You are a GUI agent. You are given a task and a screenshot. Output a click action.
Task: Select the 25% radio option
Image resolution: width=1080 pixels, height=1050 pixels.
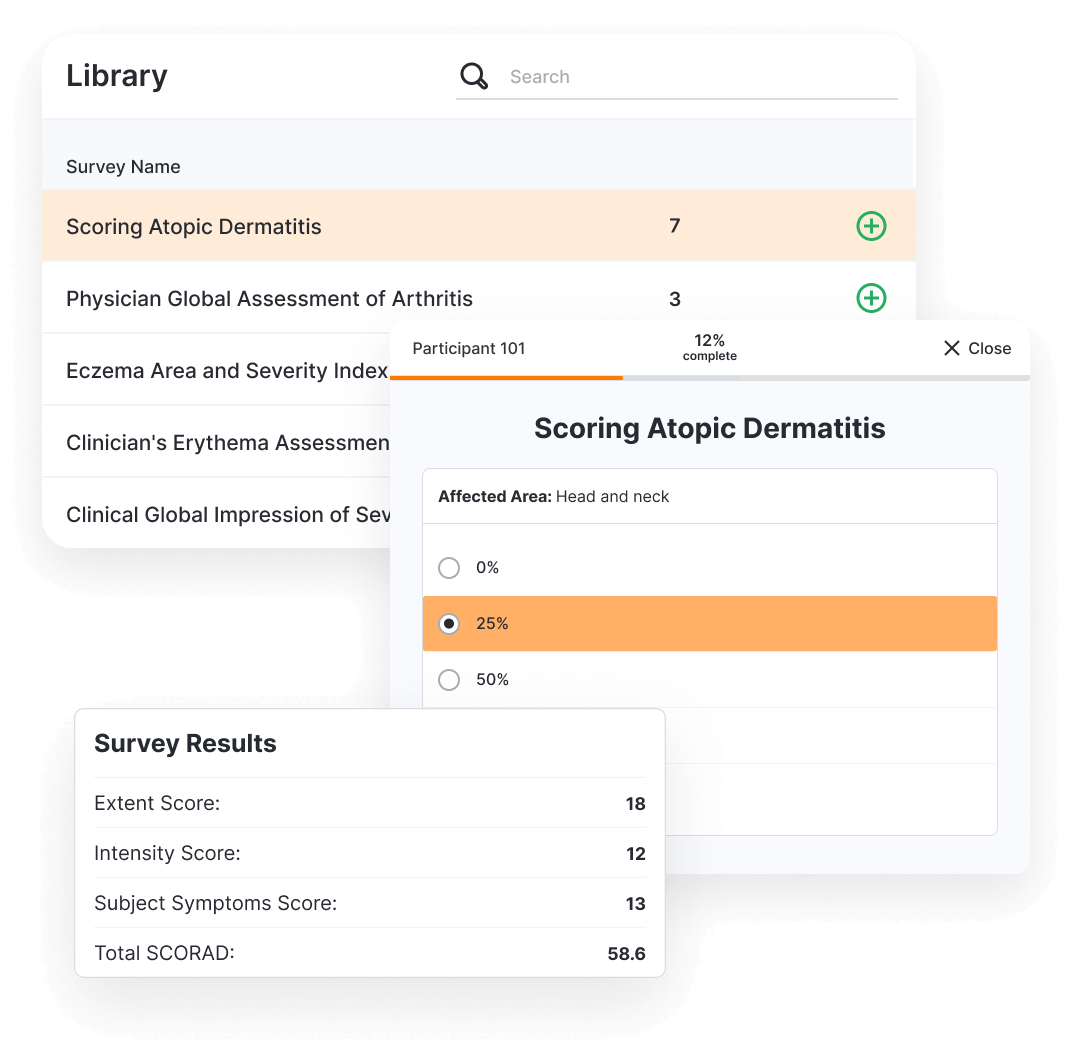coord(449,624)
